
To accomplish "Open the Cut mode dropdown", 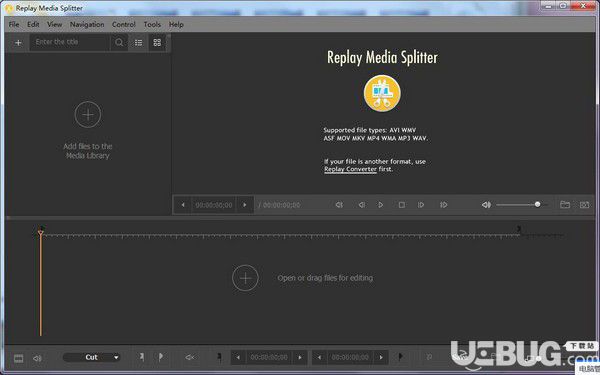I will pyautogui.click(x=92, y=357).
